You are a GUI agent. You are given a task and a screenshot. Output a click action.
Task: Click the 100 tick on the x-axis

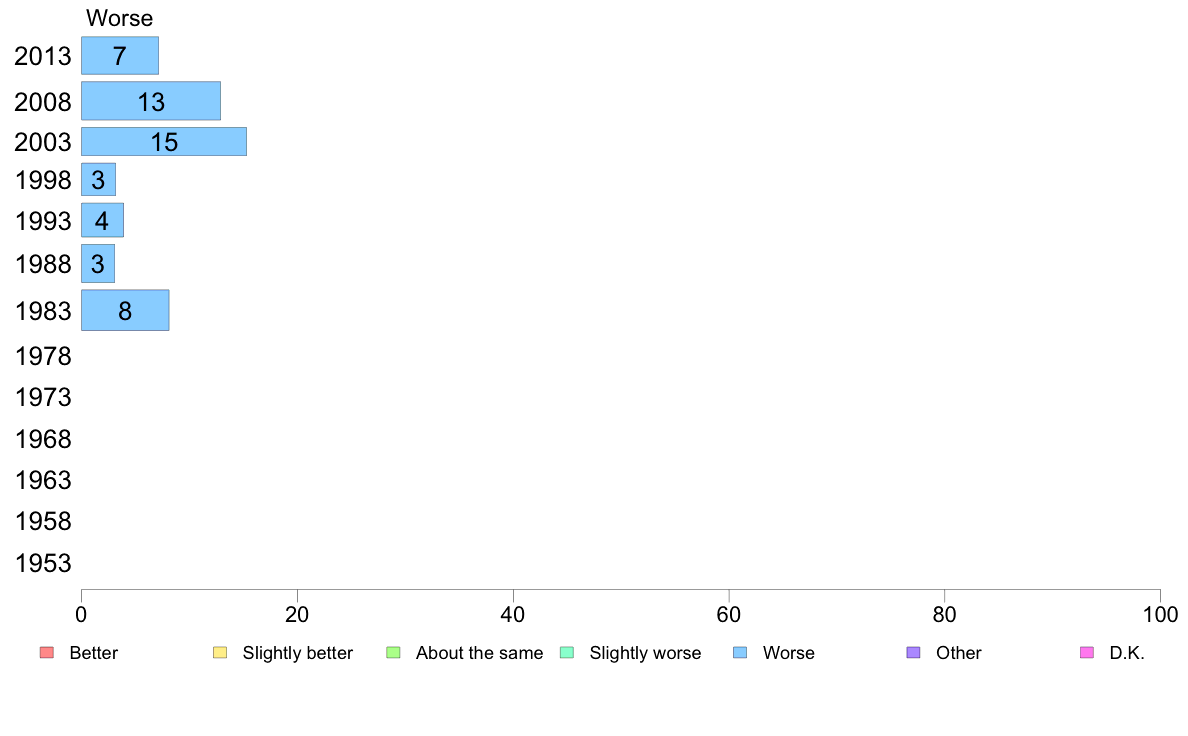[1160, 615]
